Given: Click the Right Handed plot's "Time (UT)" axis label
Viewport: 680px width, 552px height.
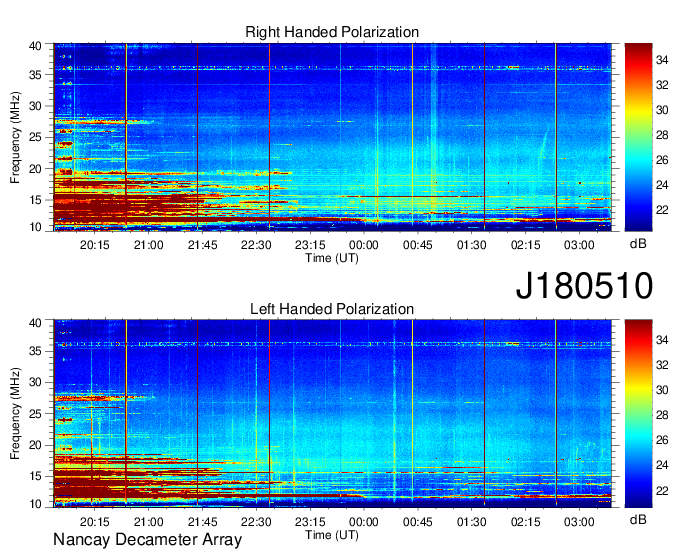Looking at the screenshot, I should click(x=332, y=258).
